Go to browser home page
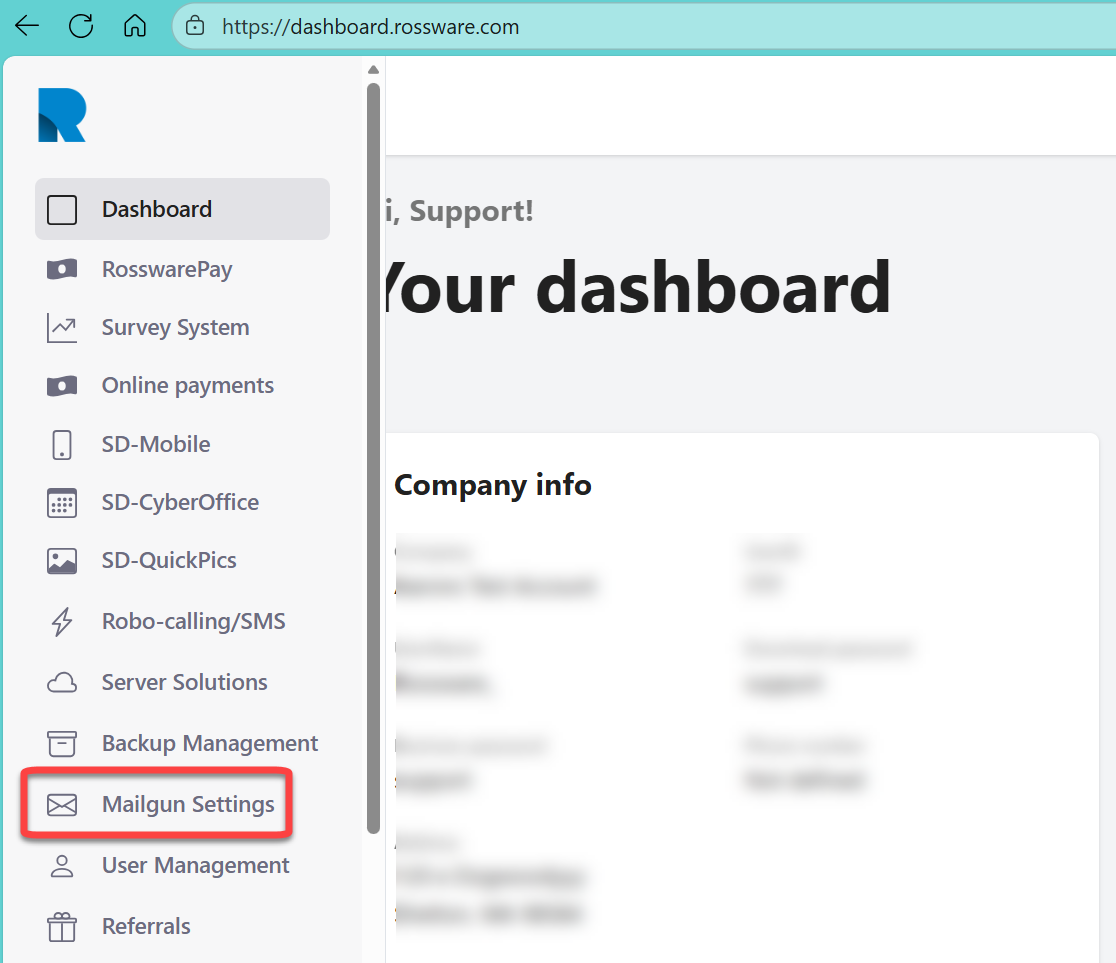The height and width of the screenshot is (963, 1116). [x=135, y=26]
